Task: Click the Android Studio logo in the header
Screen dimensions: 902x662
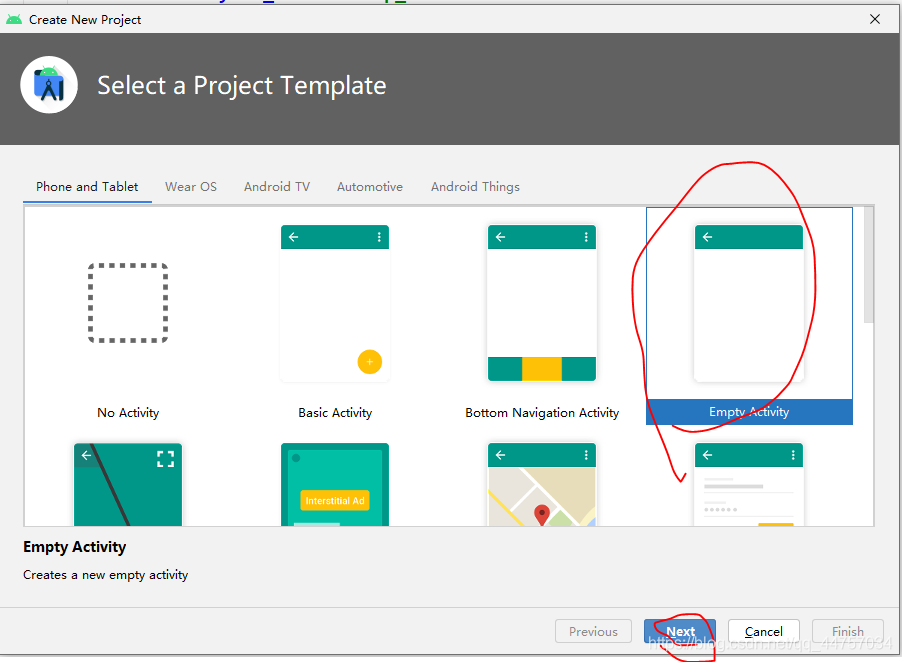Action: coord(48,85)
